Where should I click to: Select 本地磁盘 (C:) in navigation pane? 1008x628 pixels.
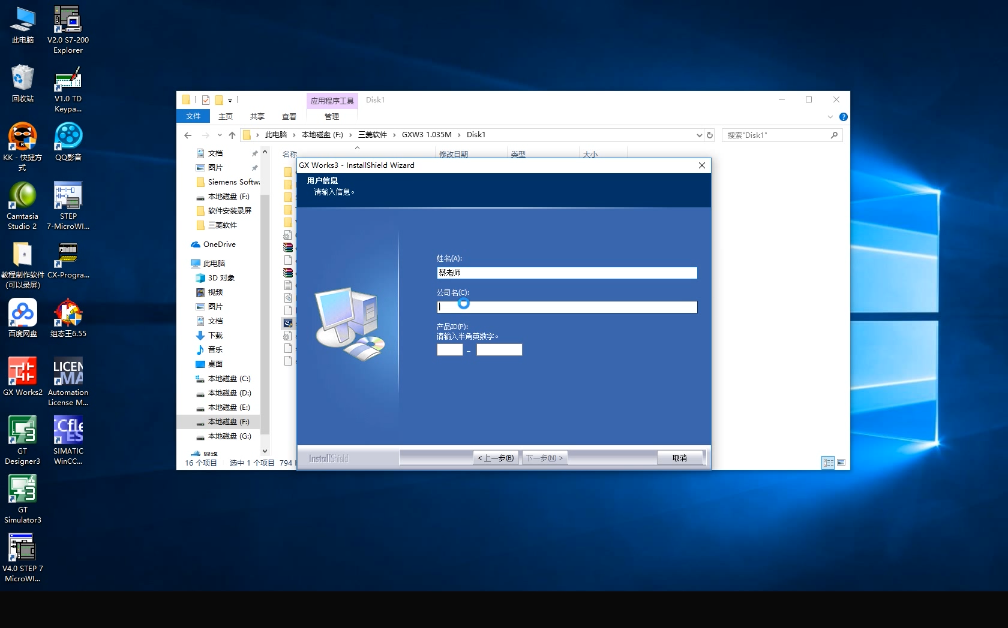[x=223, y=379]
